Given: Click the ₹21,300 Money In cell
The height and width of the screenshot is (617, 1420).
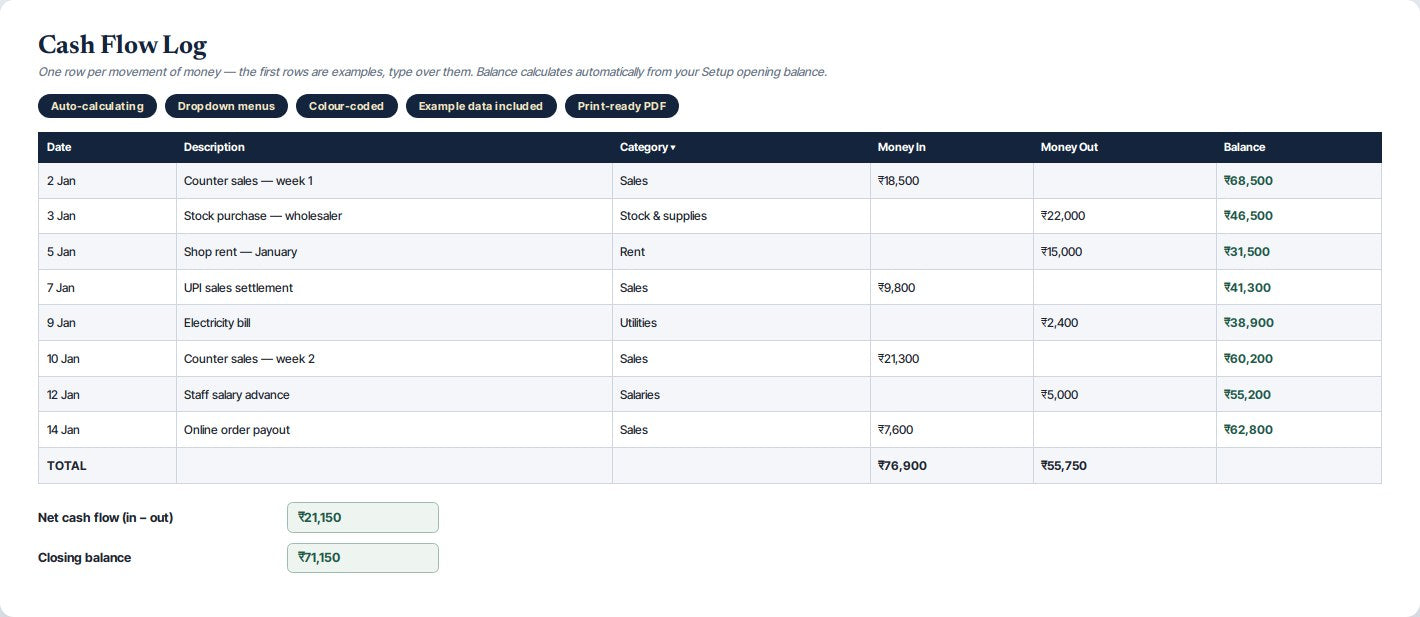Looking at the screenshot, I should [x=951, y=359].
